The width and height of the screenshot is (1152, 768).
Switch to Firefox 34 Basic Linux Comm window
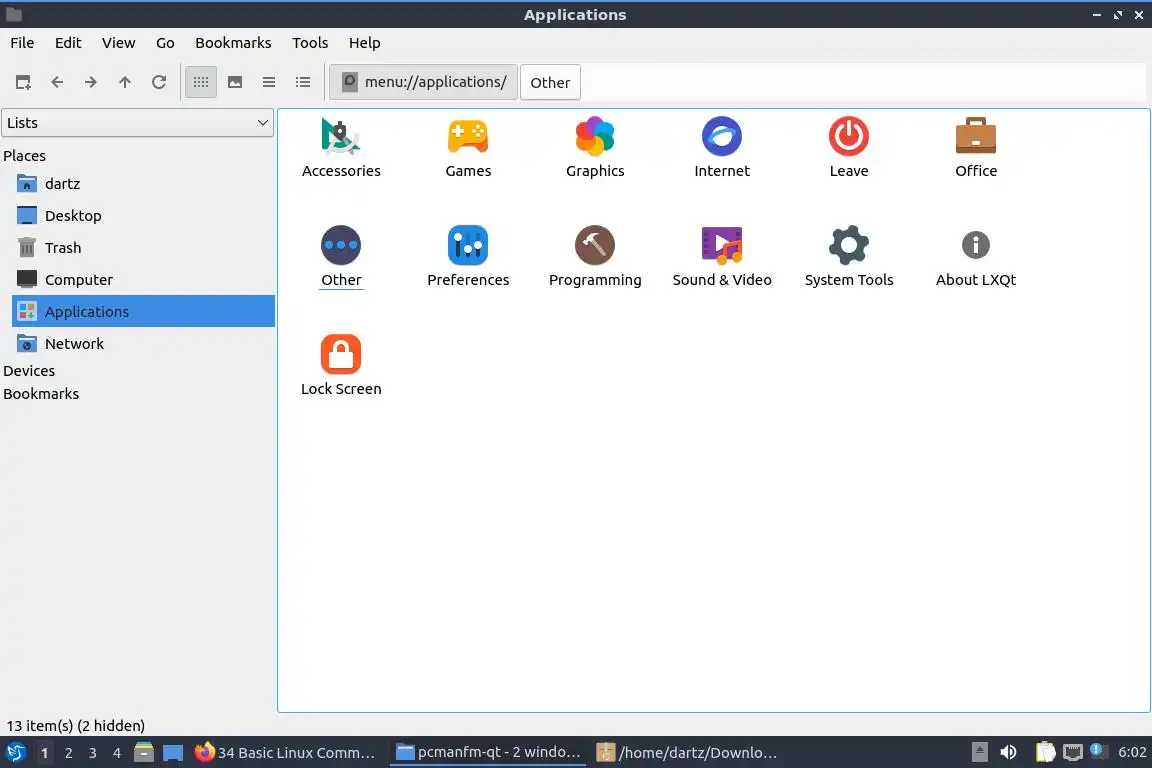point(286,753)
